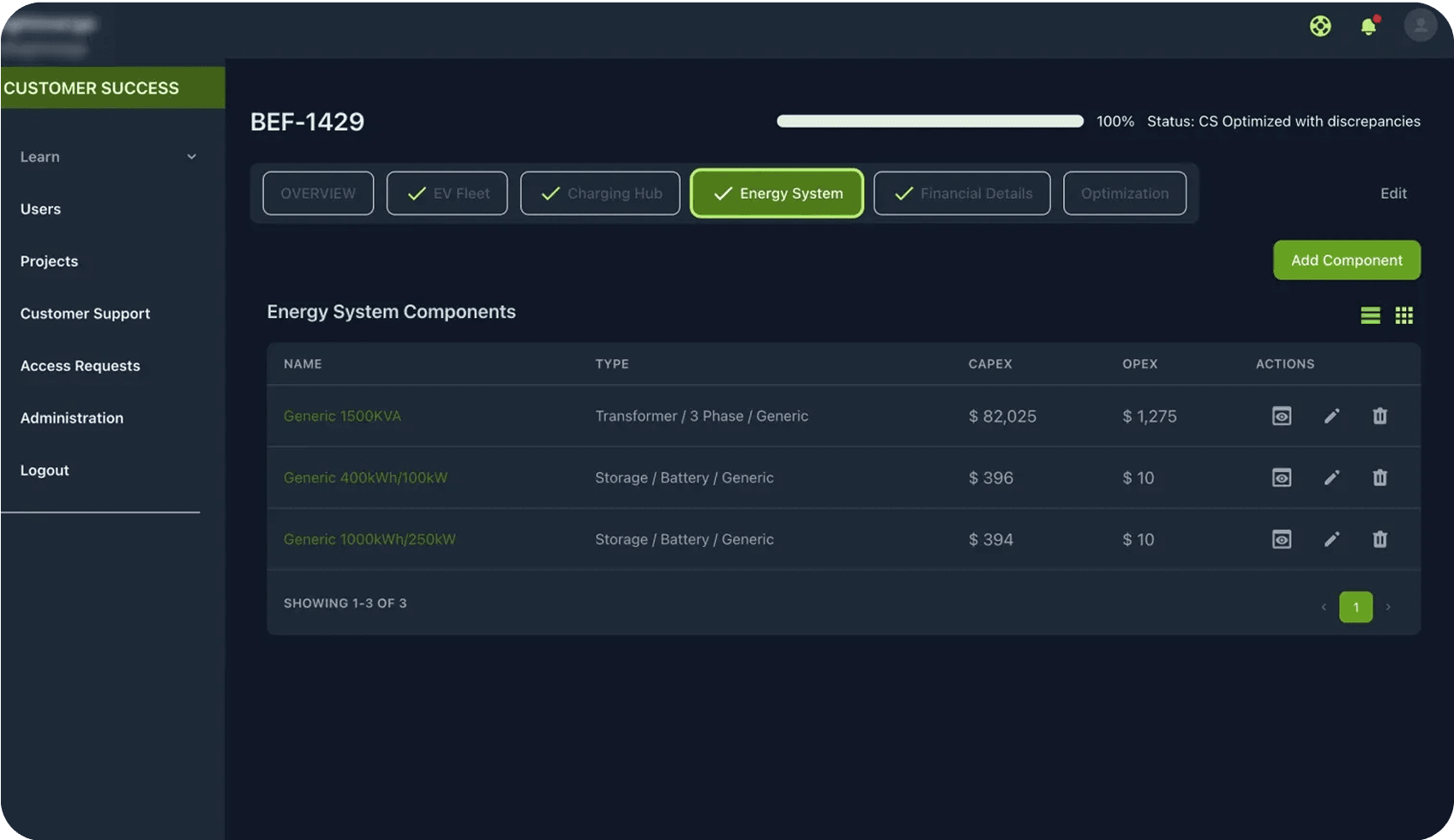The height and width of the screenshot is (840, 1454).
Task: View details of Generic 1500KVA transformer
Action: (x=1281, y=416)
